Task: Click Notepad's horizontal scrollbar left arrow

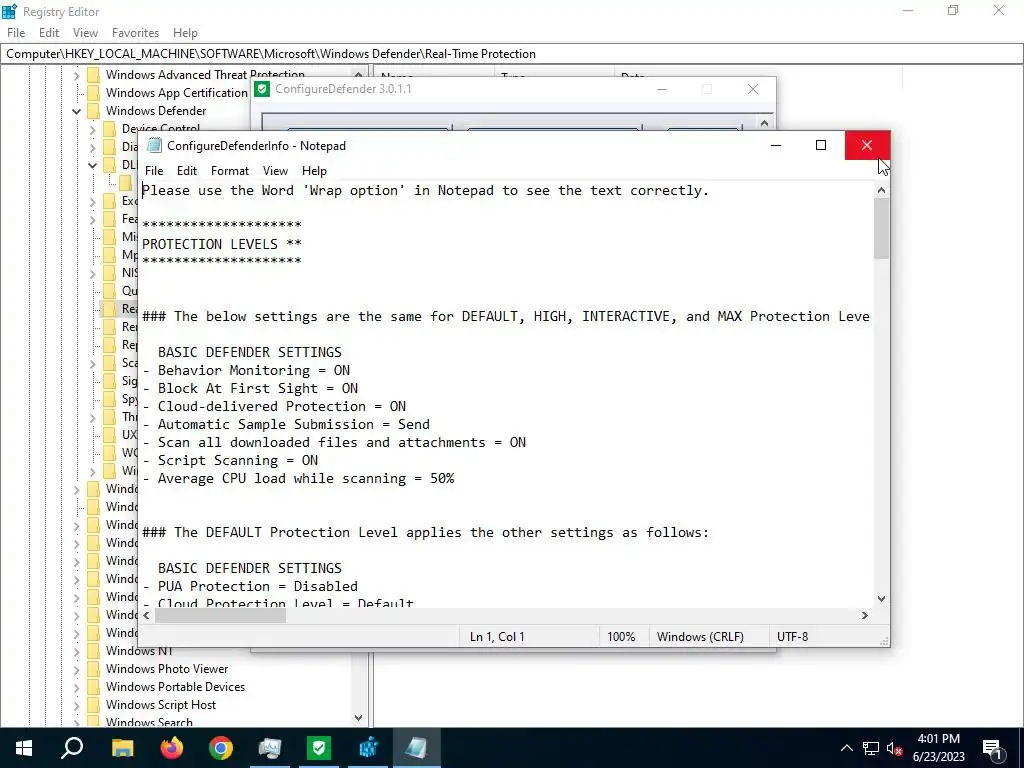Action: (x=147, y=615)
